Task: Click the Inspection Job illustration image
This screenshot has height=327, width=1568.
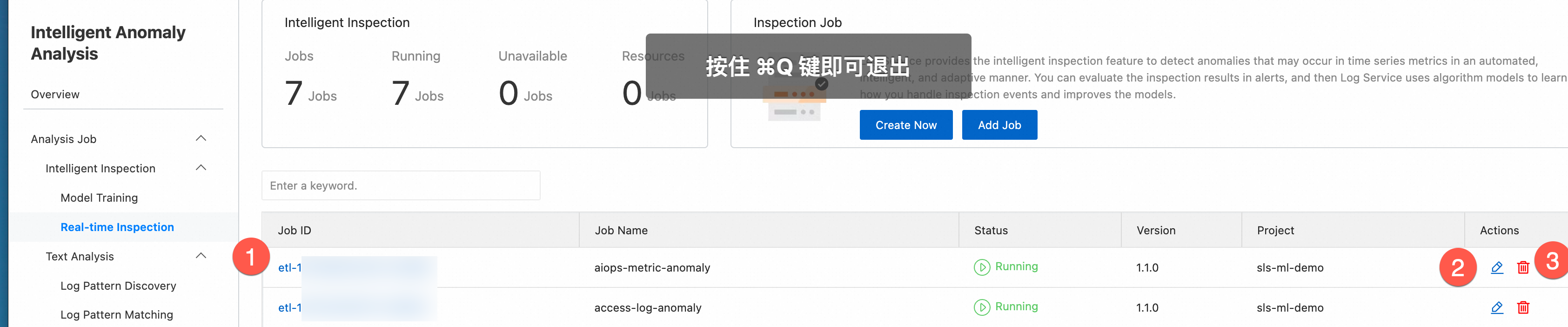Action: (x=795, y=99)
